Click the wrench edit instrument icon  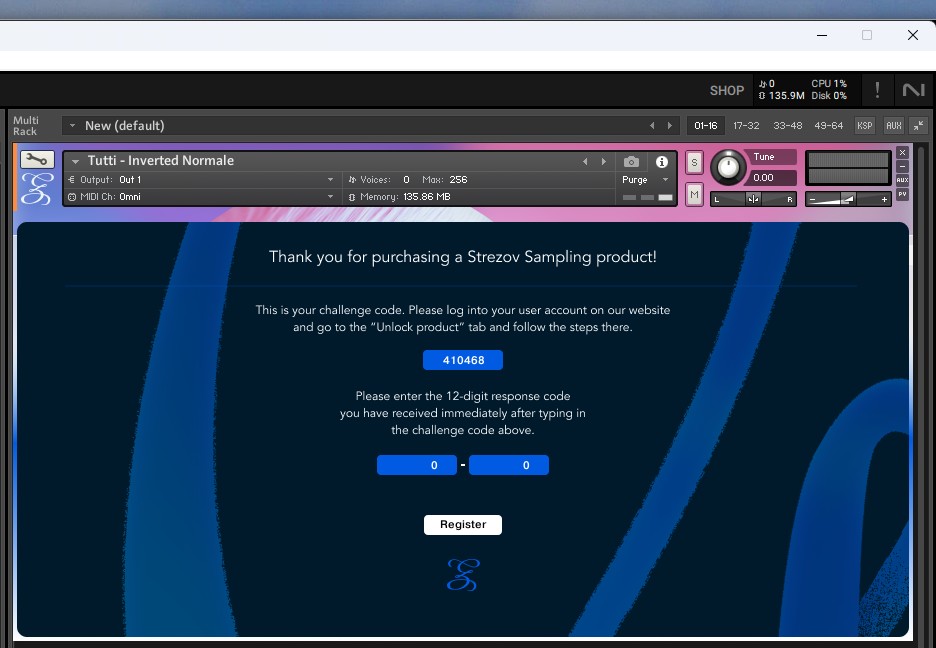(37, 160)
